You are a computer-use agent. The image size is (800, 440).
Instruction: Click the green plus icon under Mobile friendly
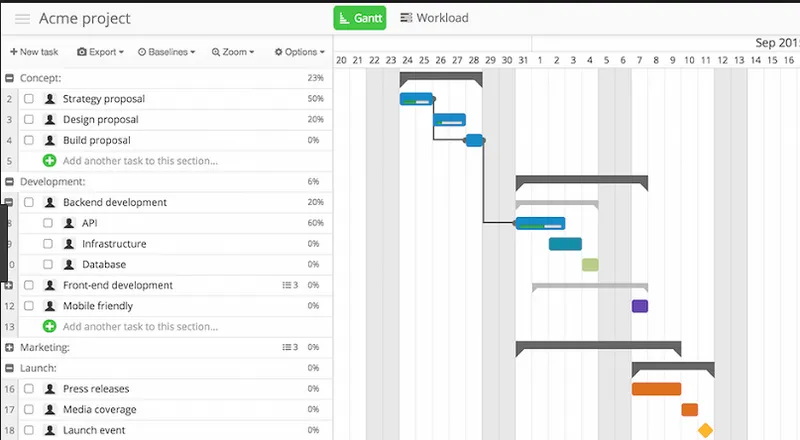(49, 327)
